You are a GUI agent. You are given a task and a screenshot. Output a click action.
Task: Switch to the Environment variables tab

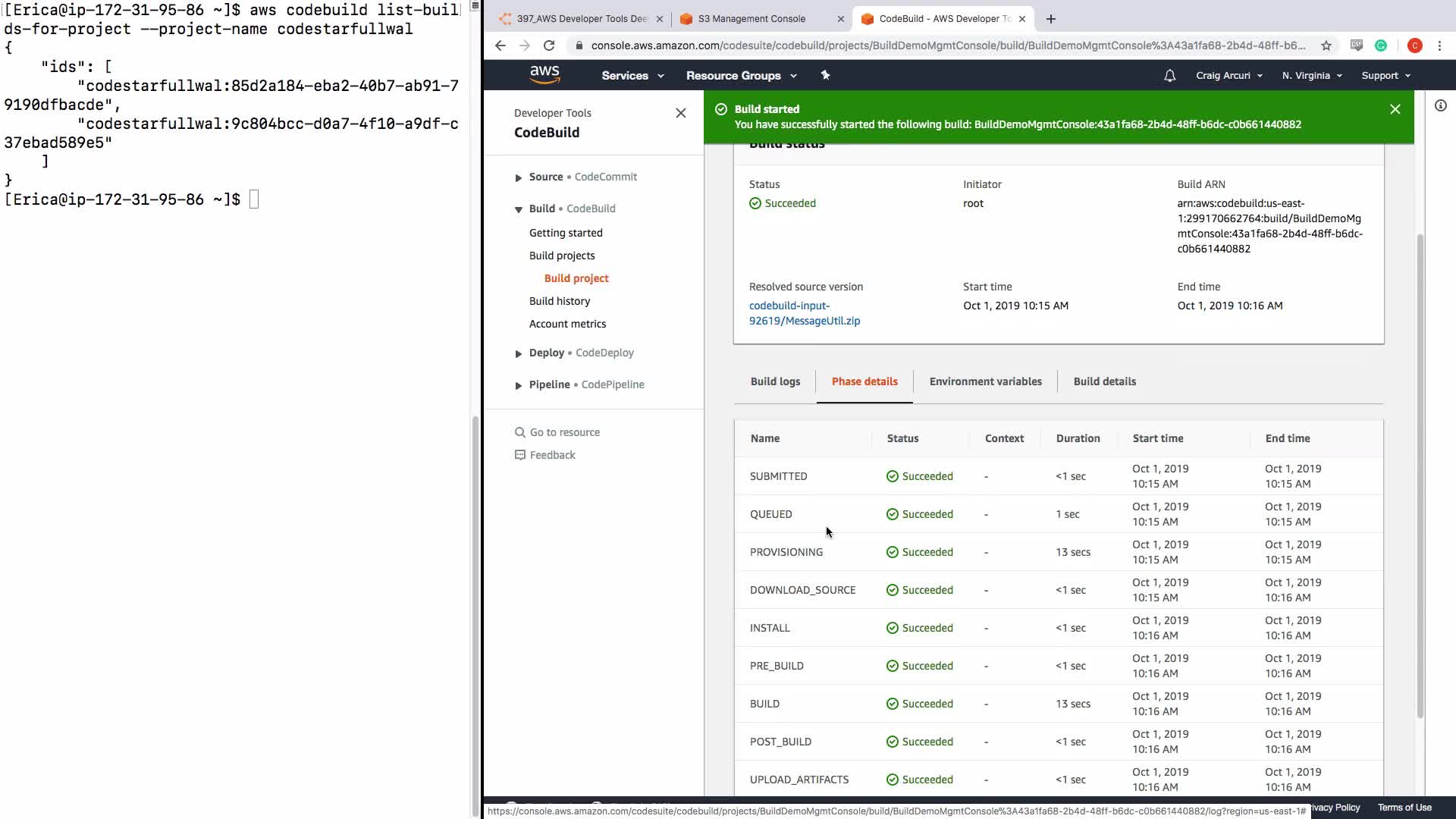pos(985,381)
